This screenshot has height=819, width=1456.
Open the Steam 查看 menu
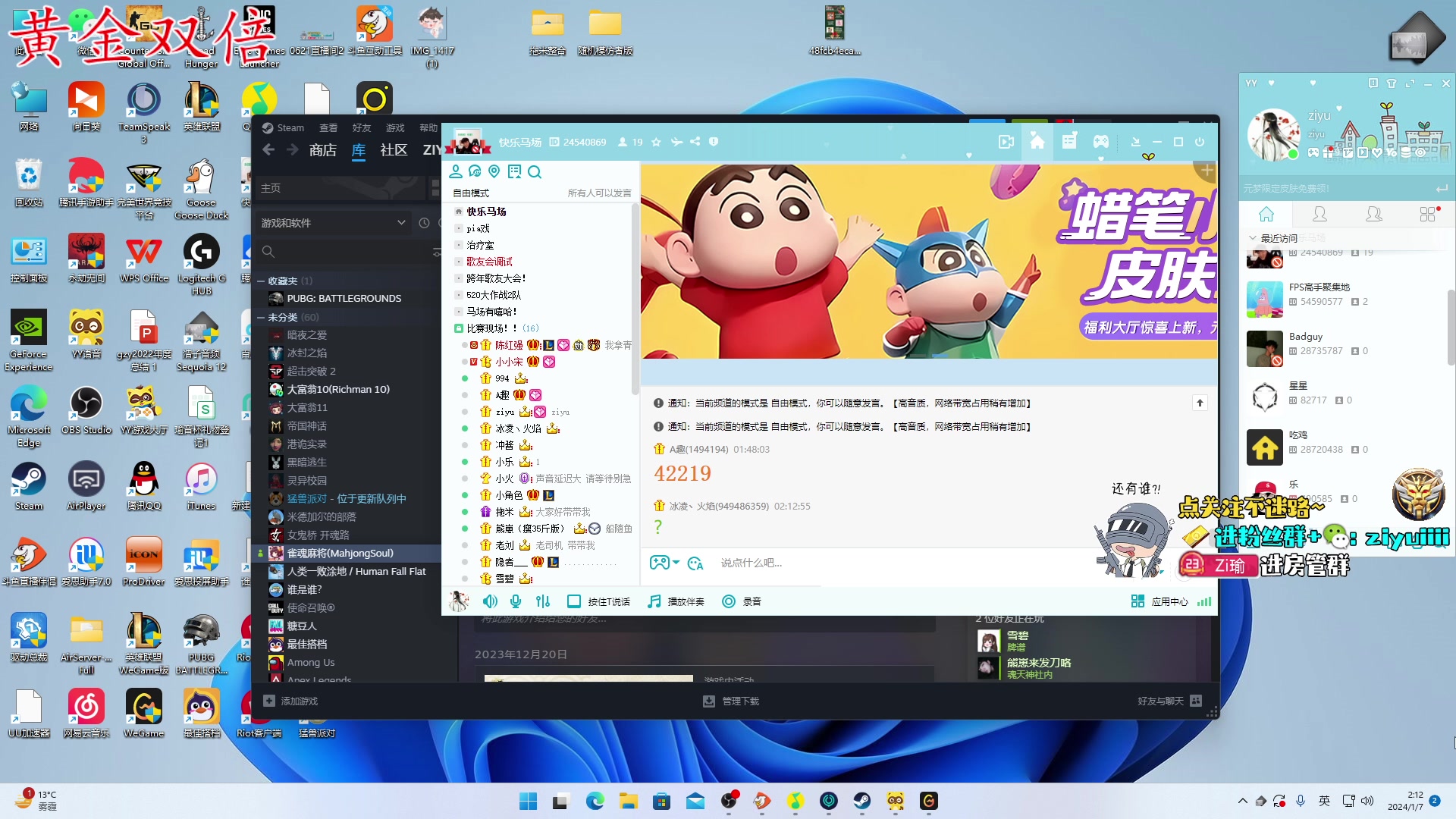(328, 128)
